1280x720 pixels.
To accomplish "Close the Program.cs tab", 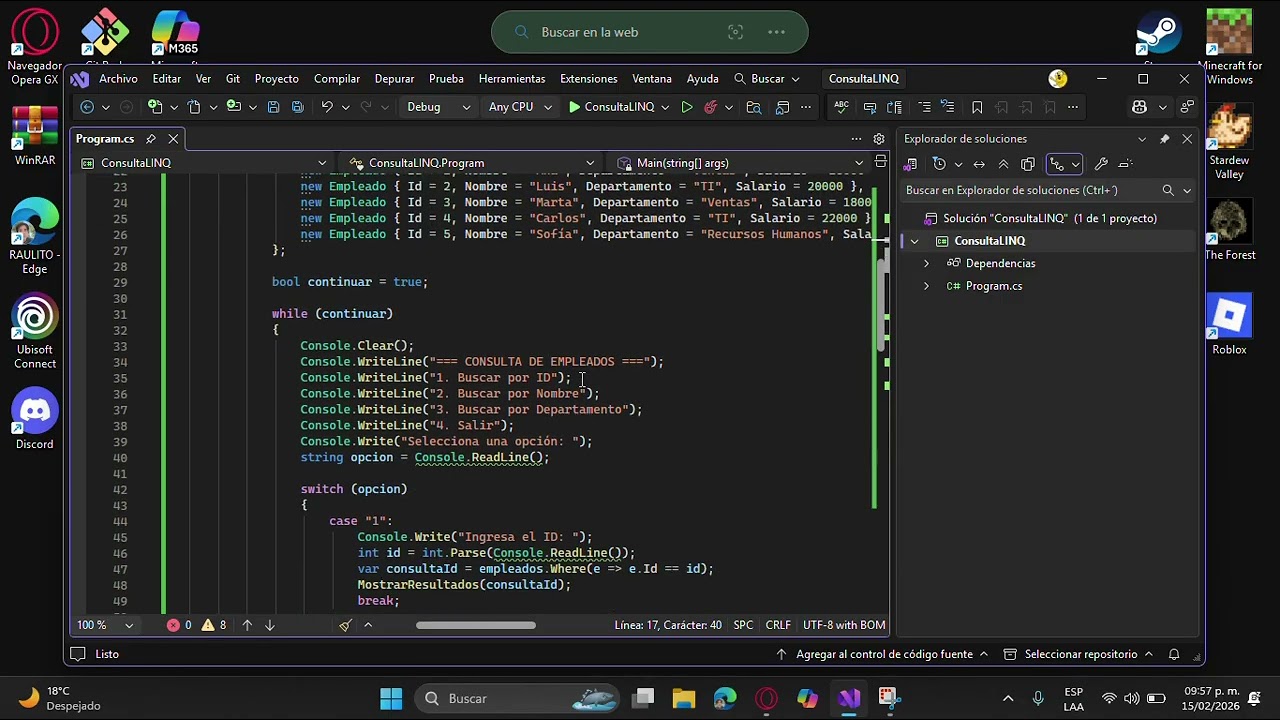I will [173, 139].
